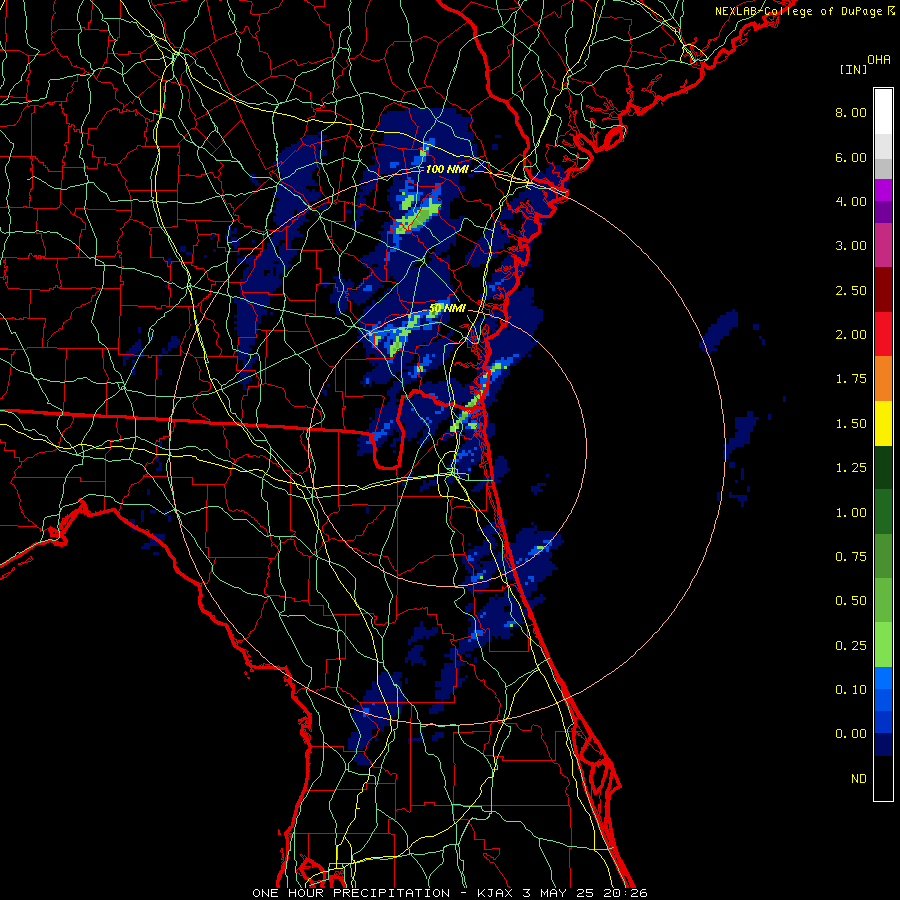Click the 8.00 inch legend label
This screenshot has width=900, height=900.
(x=851, y=112)
